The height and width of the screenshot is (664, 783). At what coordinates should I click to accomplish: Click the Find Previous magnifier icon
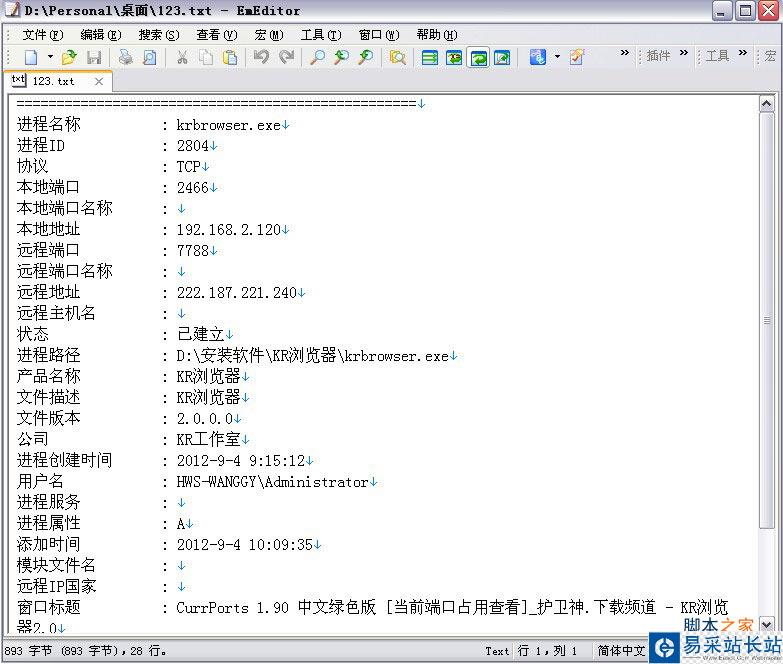tap(366, 57)
